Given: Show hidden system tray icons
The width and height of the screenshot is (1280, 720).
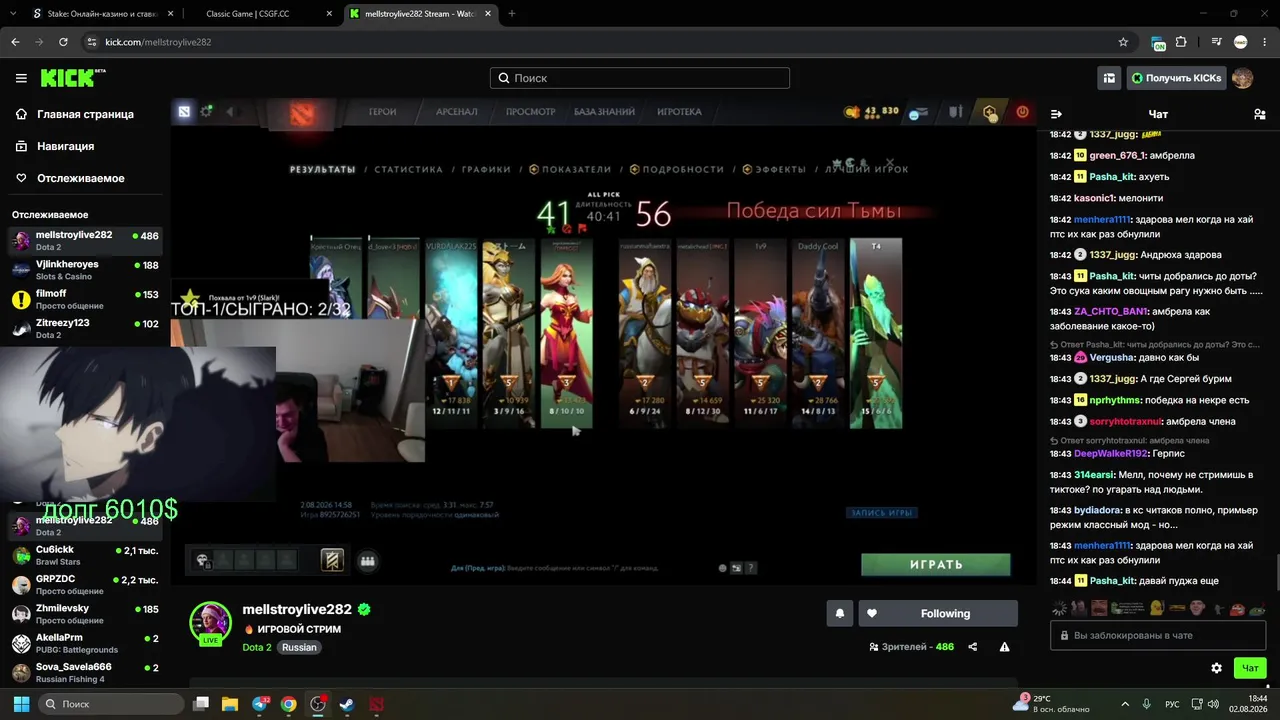Looking at the screenshot, I should pos(1125,704).
